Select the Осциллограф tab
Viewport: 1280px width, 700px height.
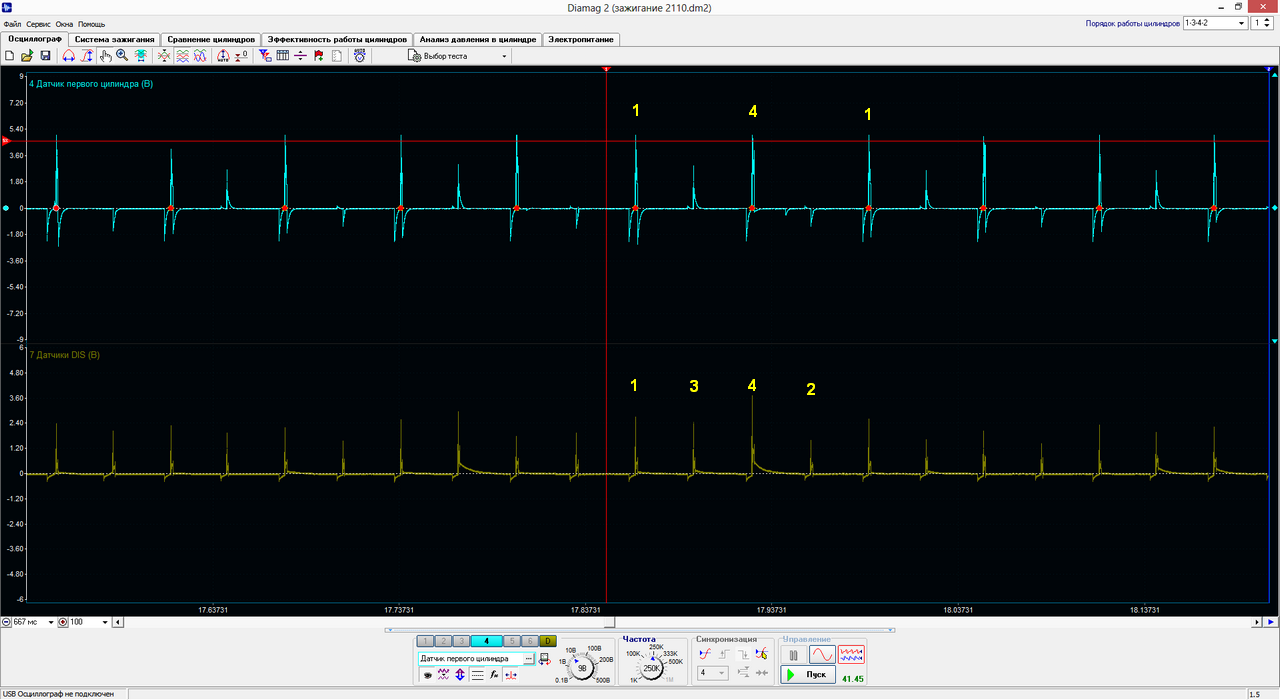[x=37, y=39]
